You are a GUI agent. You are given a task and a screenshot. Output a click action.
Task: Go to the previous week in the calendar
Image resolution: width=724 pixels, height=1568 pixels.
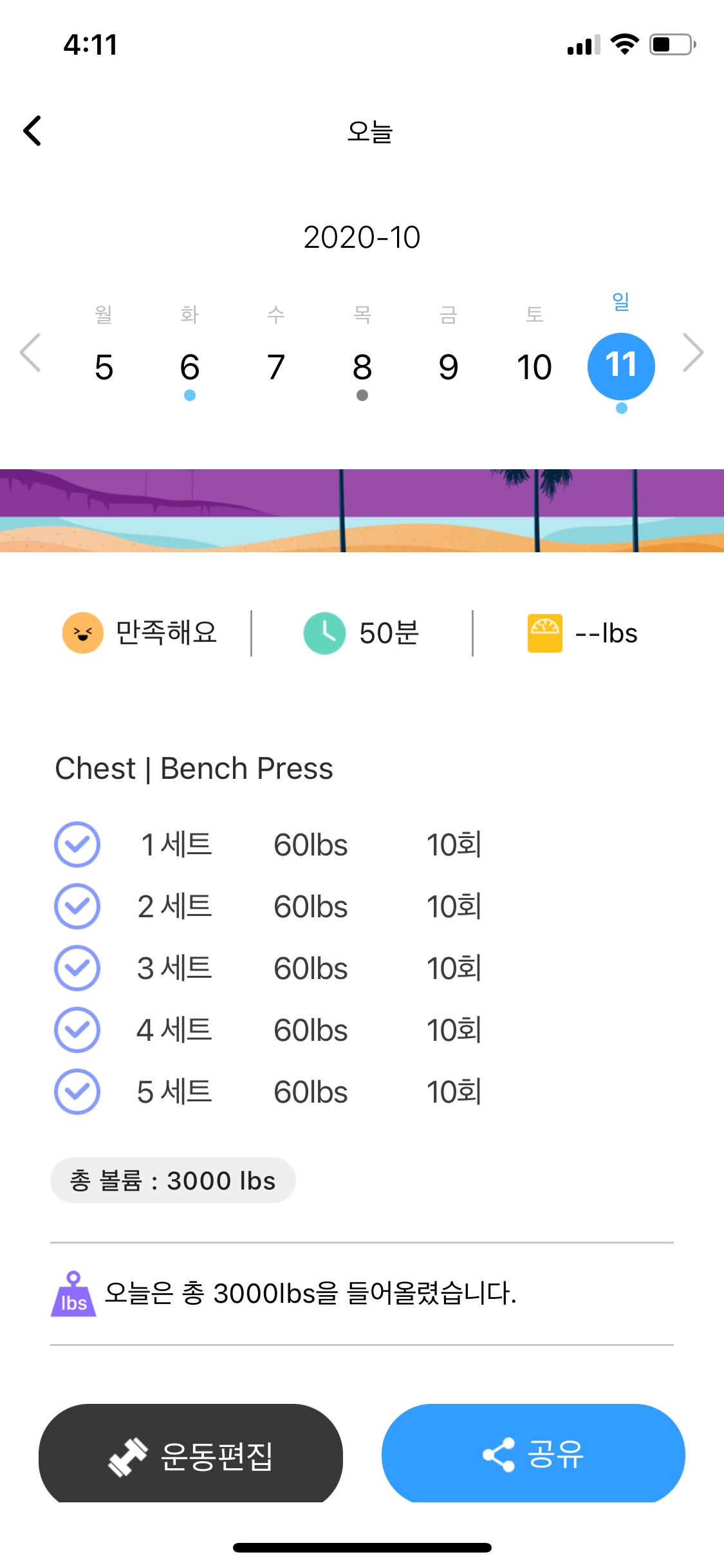pos(30,353)
